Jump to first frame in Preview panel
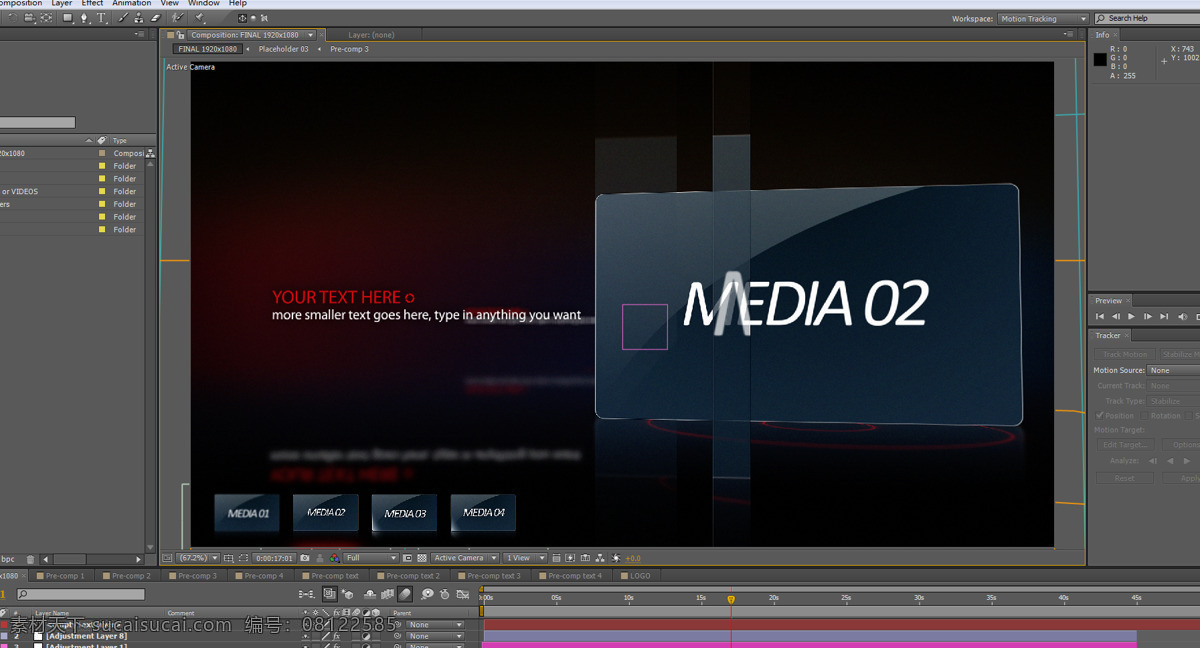This screenshot has width=1200, height=648. [1100, 317]
